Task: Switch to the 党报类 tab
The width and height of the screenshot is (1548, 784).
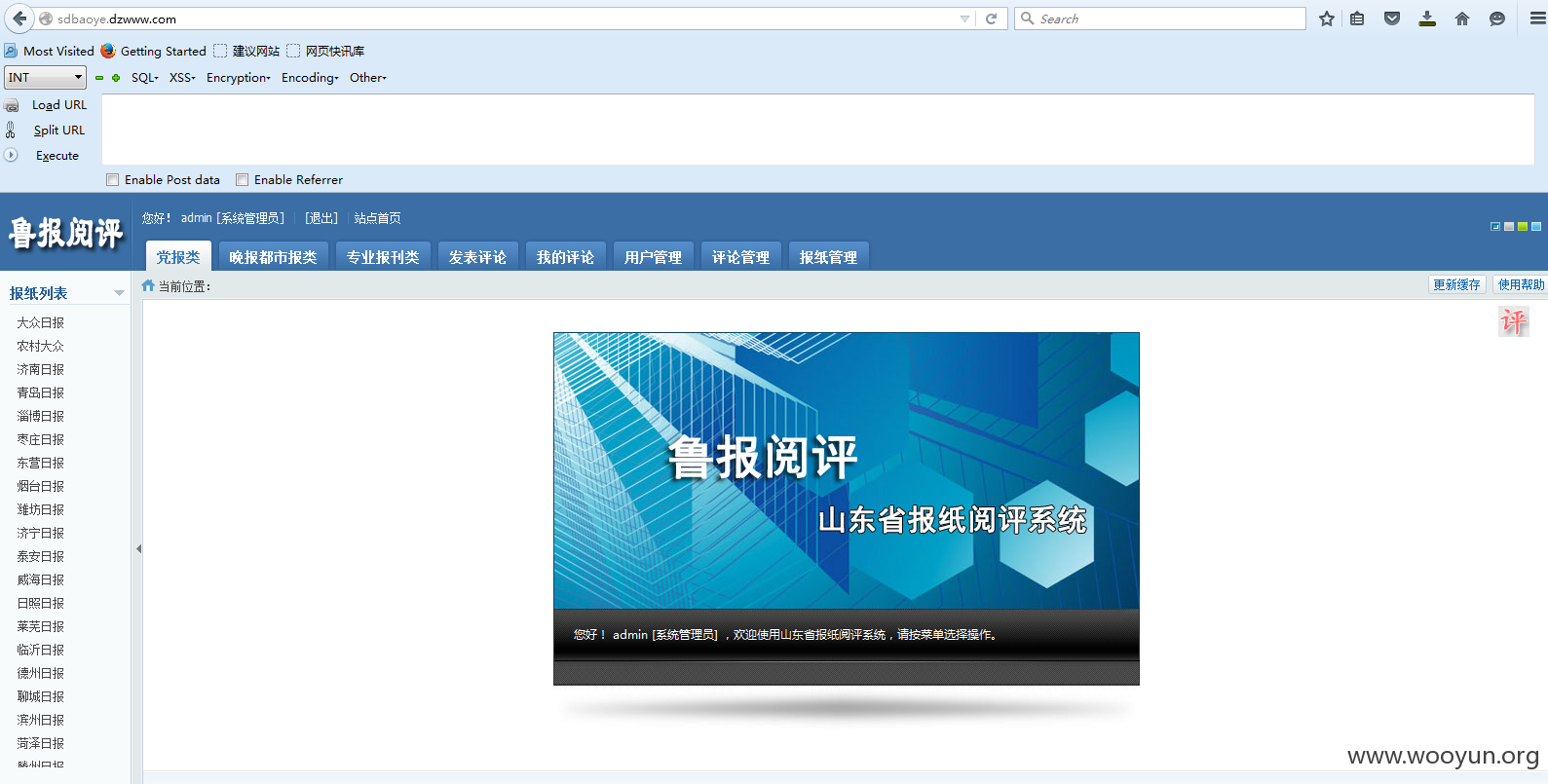Action: click(x=178, y=257)
